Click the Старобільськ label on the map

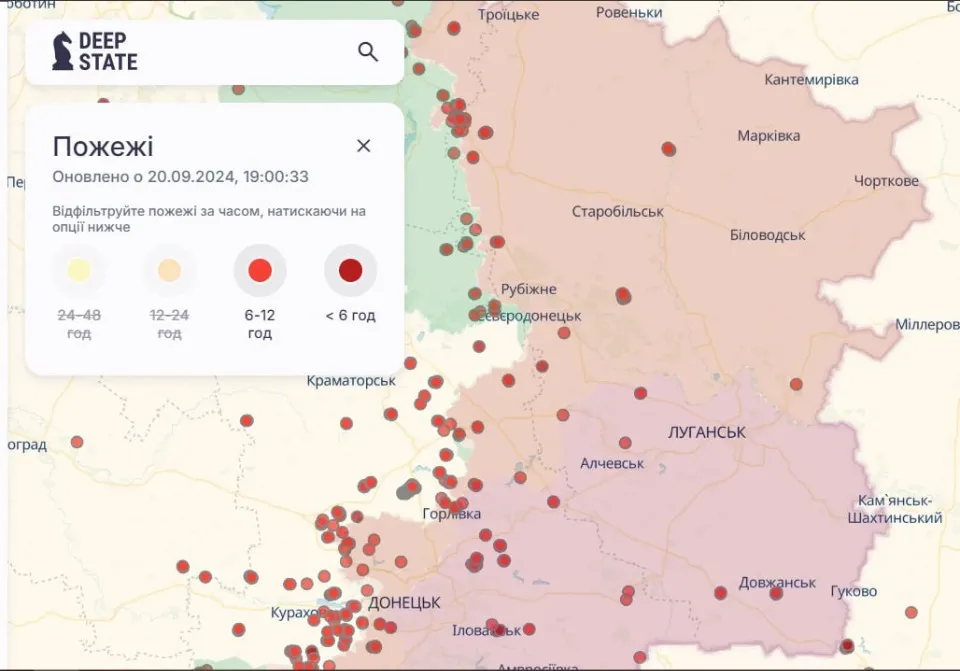618,211
